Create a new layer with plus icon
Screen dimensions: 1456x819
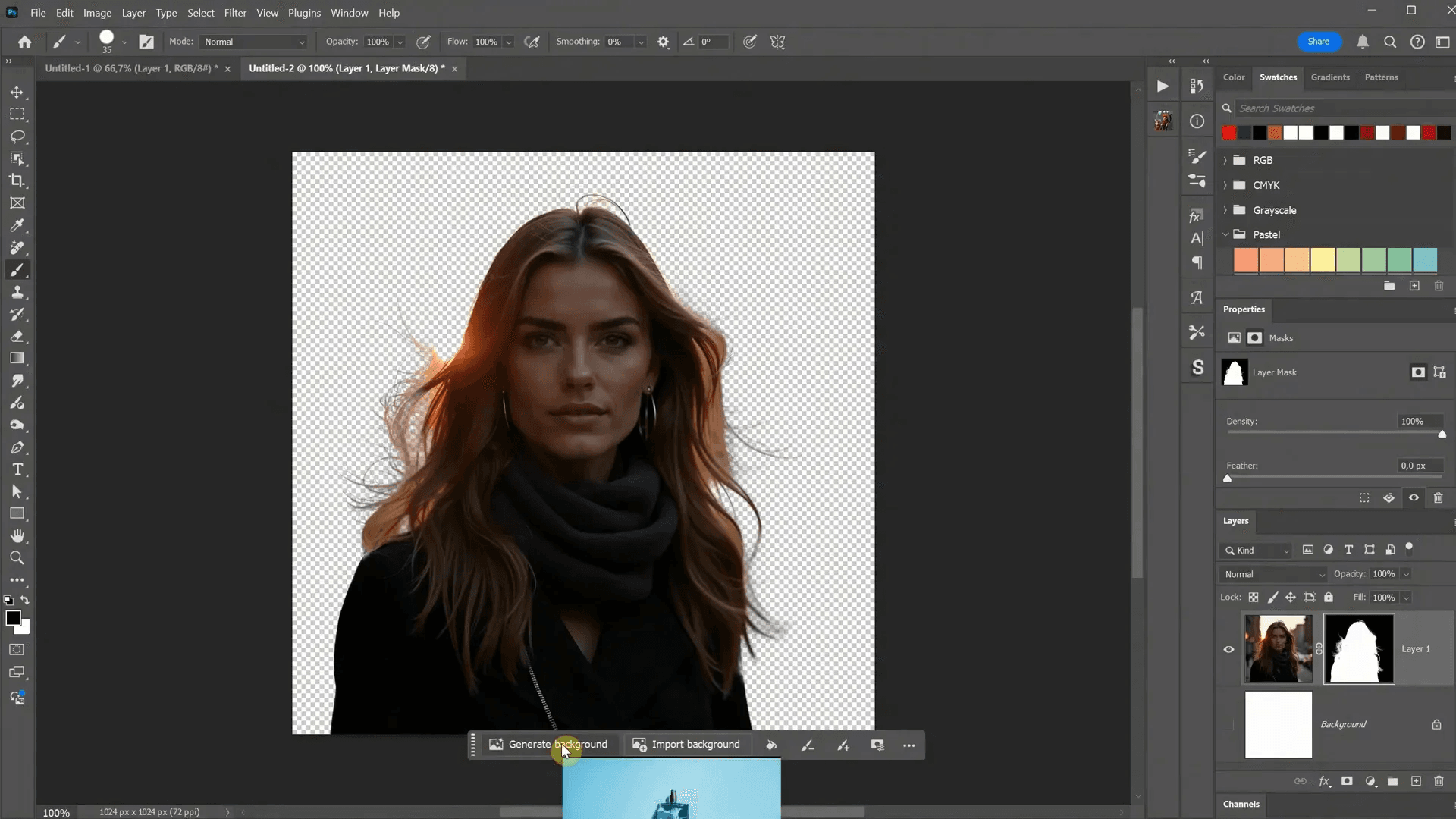[1416, 781]
